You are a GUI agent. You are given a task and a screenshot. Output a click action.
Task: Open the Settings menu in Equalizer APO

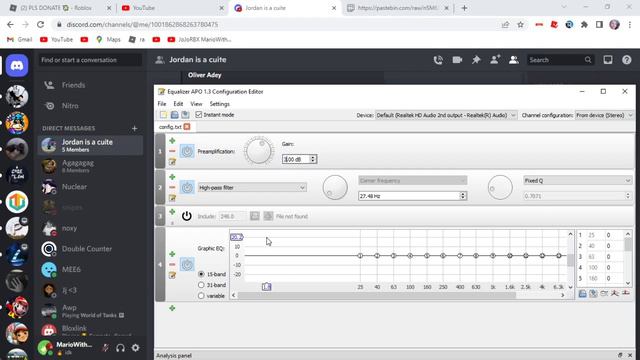tap(220, 104)
